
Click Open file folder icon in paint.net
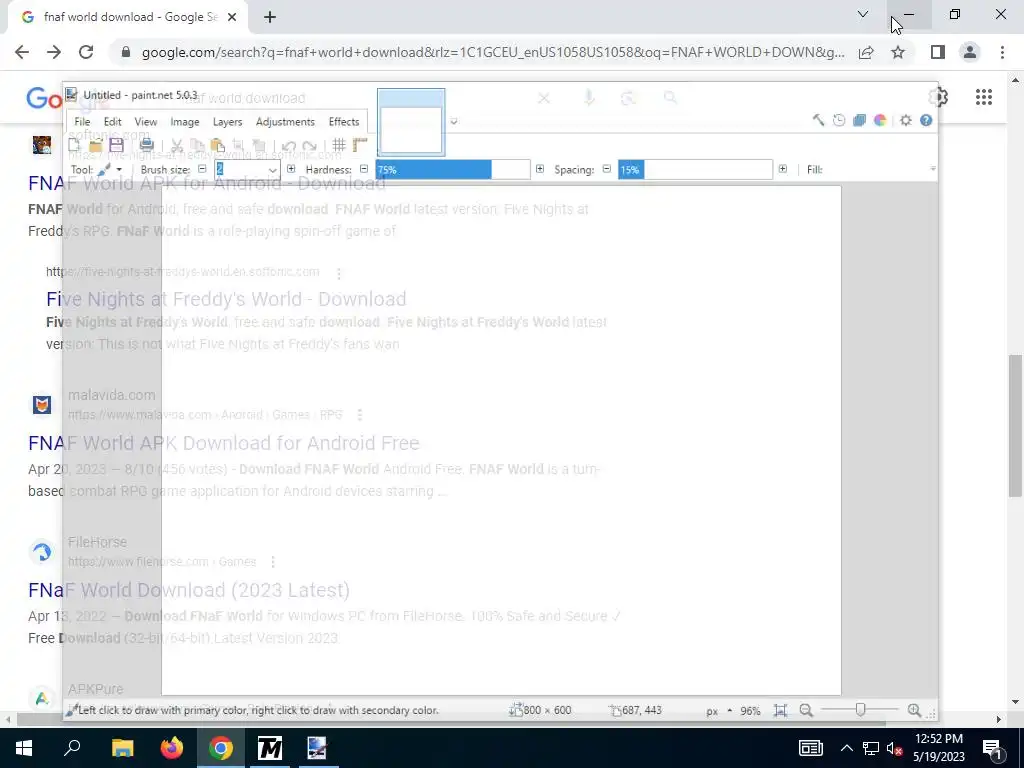point(95,145)
